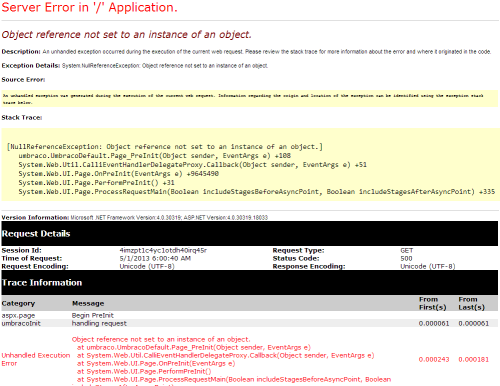Viewport: 500px width, 386px height.
Task: Click the "Session Id:" label
Action: (22, 250)
